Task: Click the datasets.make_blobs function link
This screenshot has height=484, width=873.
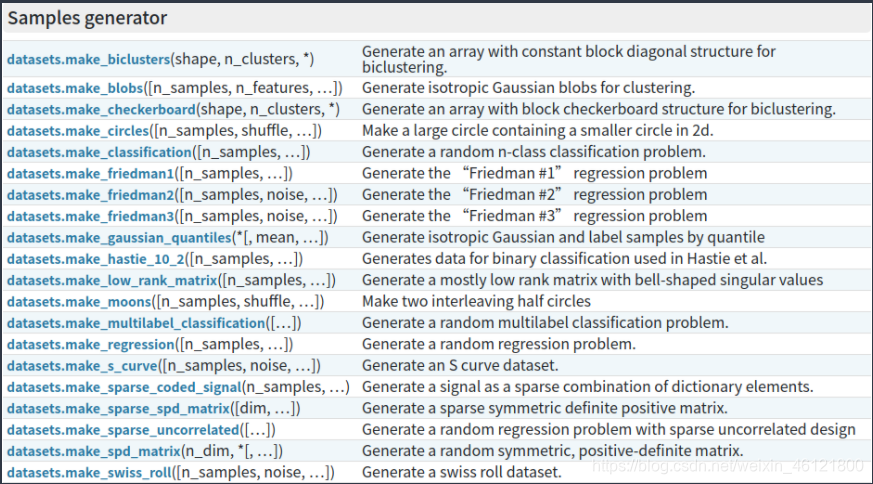Action: (x=76, y=88)
